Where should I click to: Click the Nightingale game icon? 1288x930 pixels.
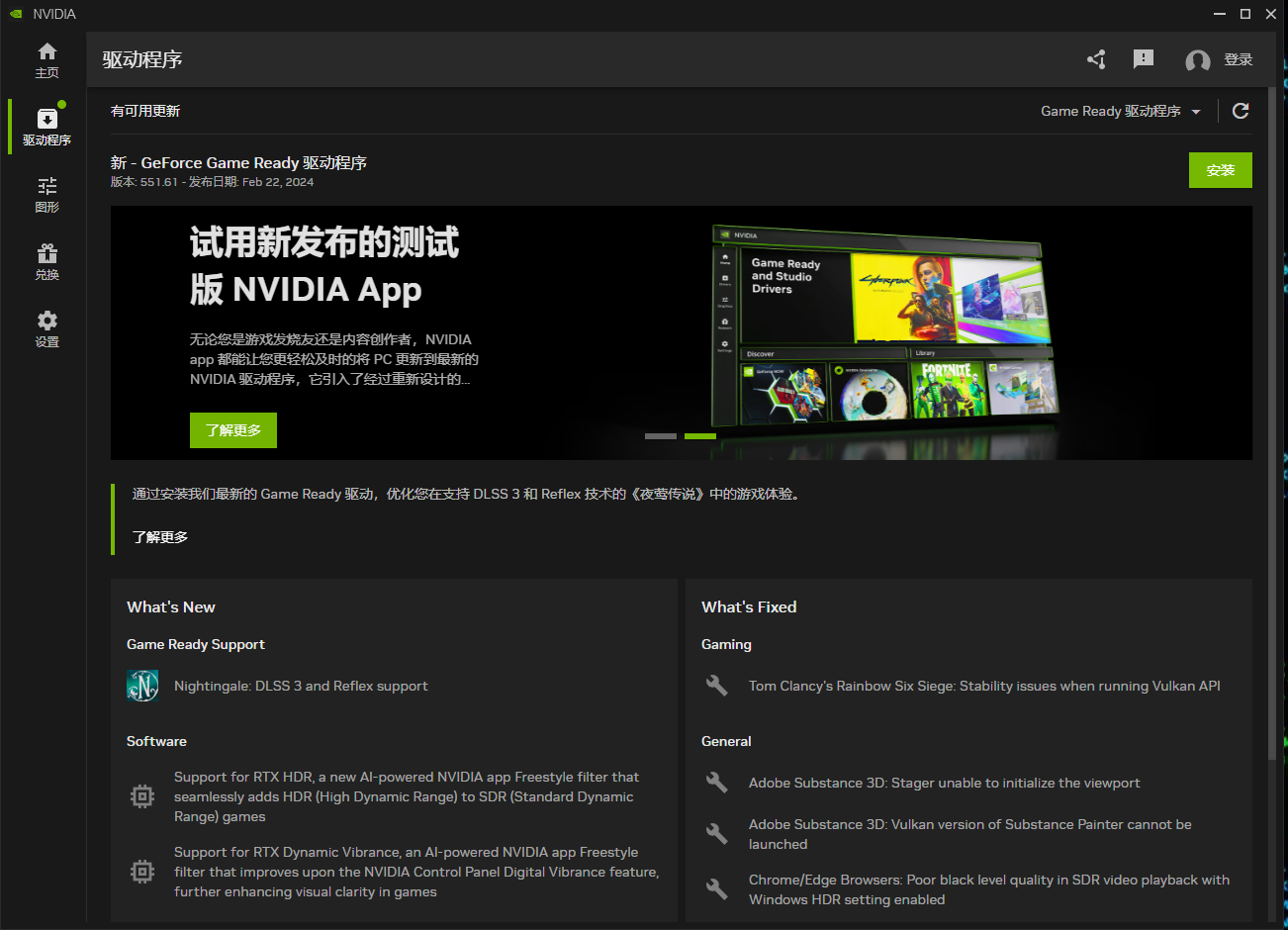pos(142,686)
